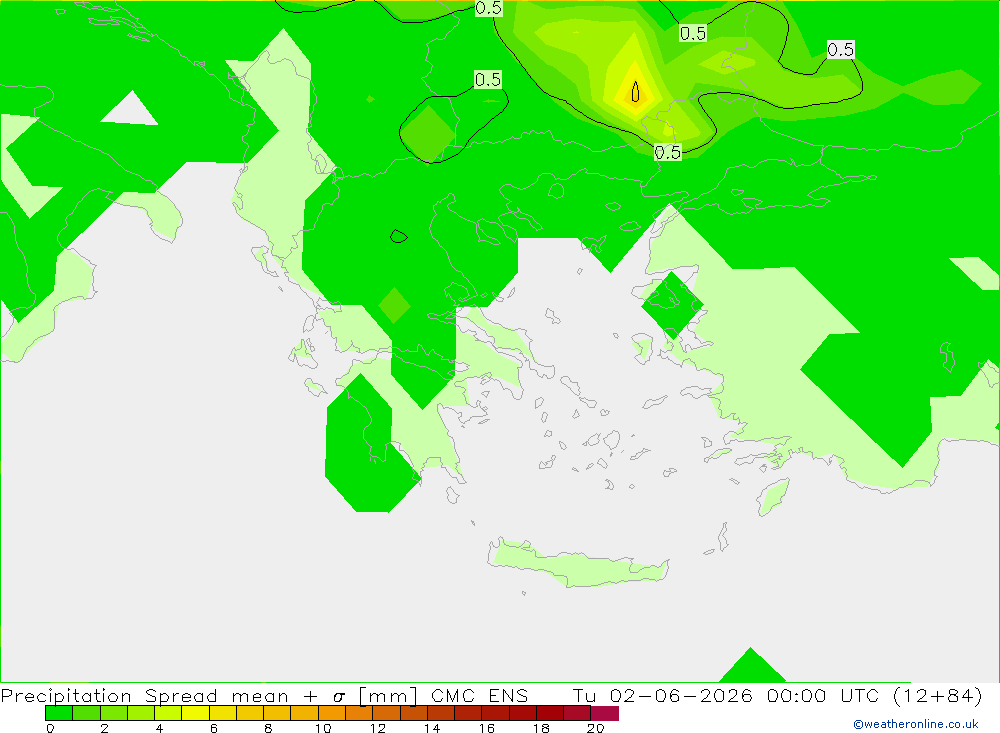Click the lowest 0.5 contour label on the map

[x=668, y=152]
